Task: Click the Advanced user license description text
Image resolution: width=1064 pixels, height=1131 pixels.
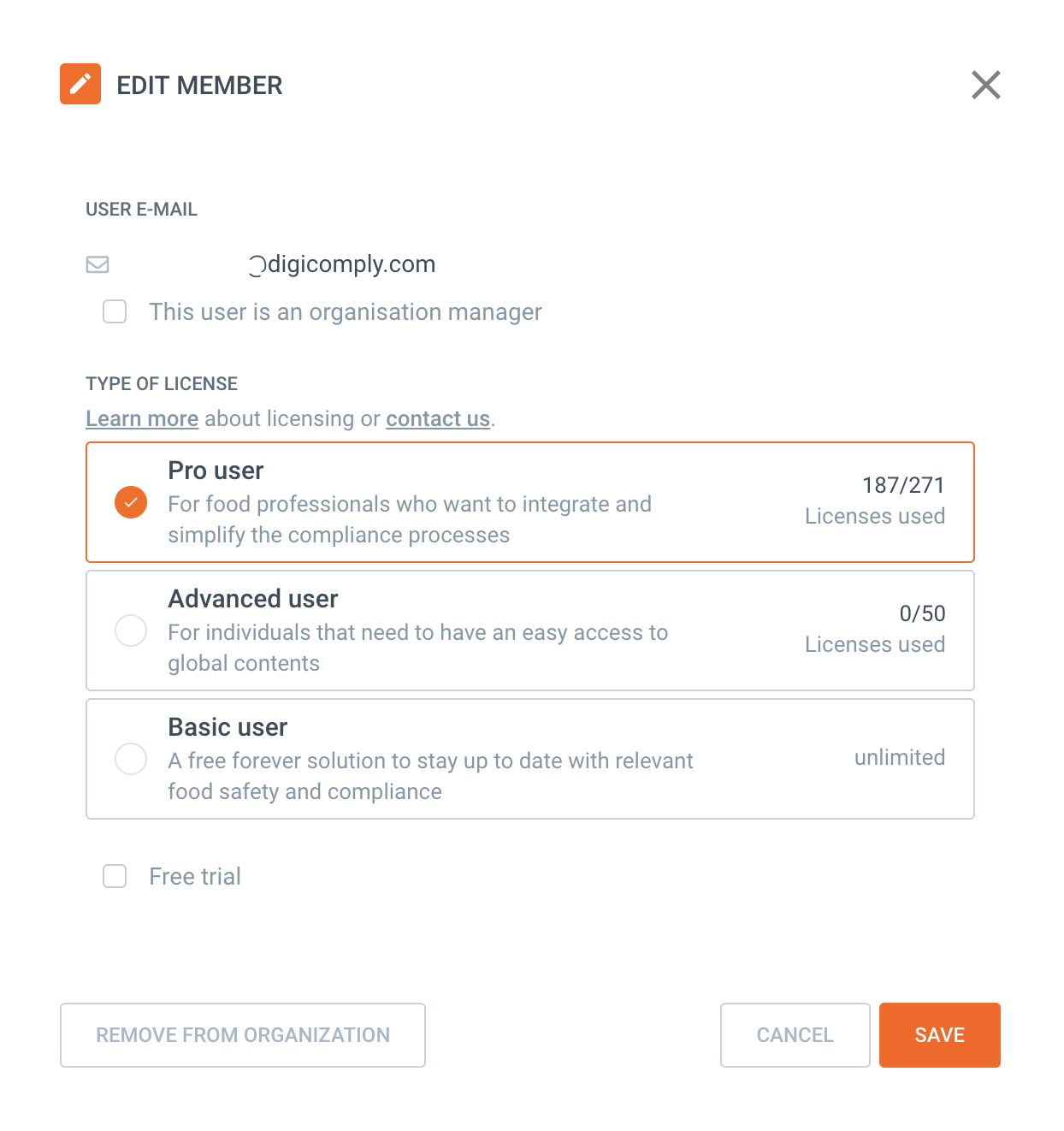Action: pos(417,648)
